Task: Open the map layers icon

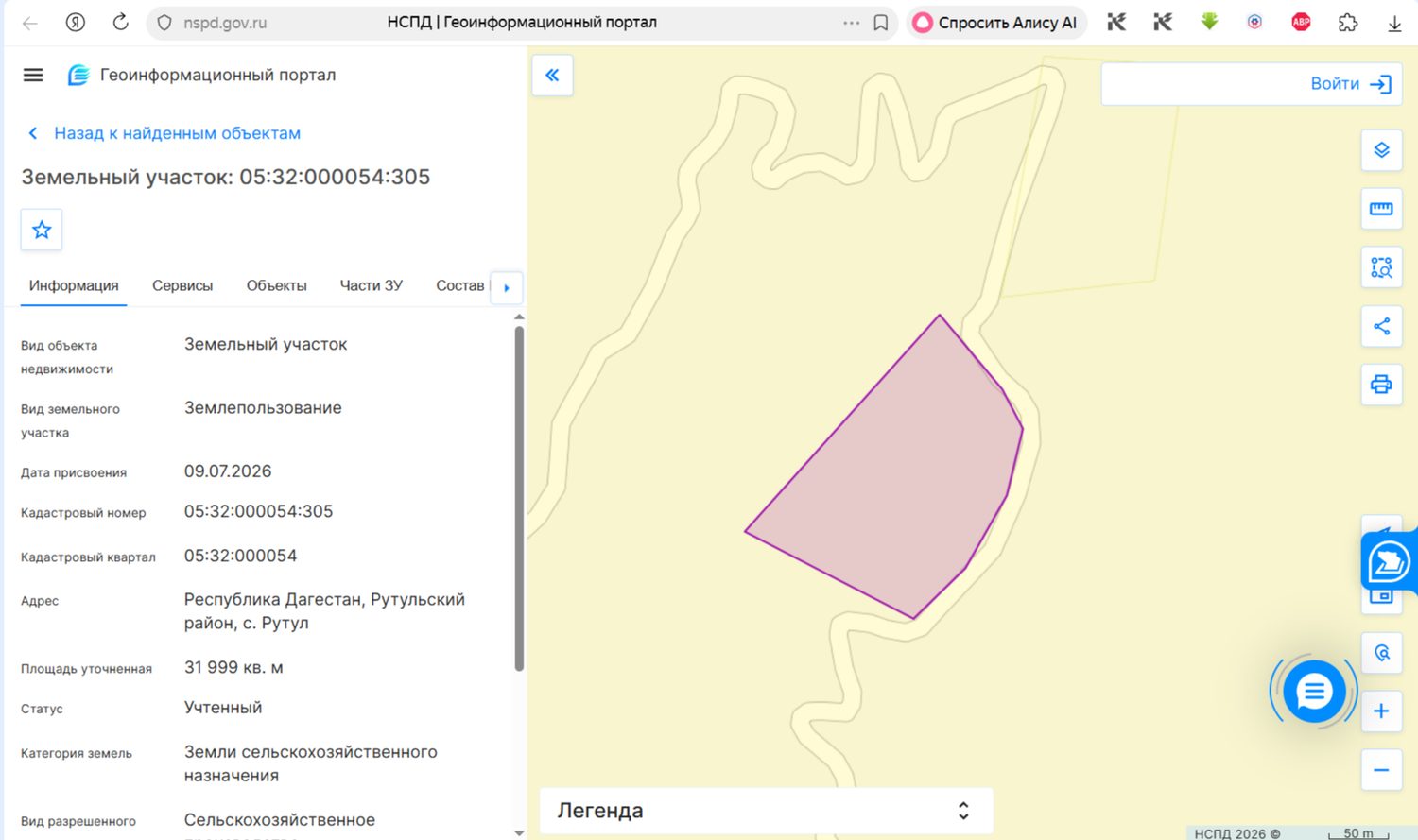Action: 1381,150
